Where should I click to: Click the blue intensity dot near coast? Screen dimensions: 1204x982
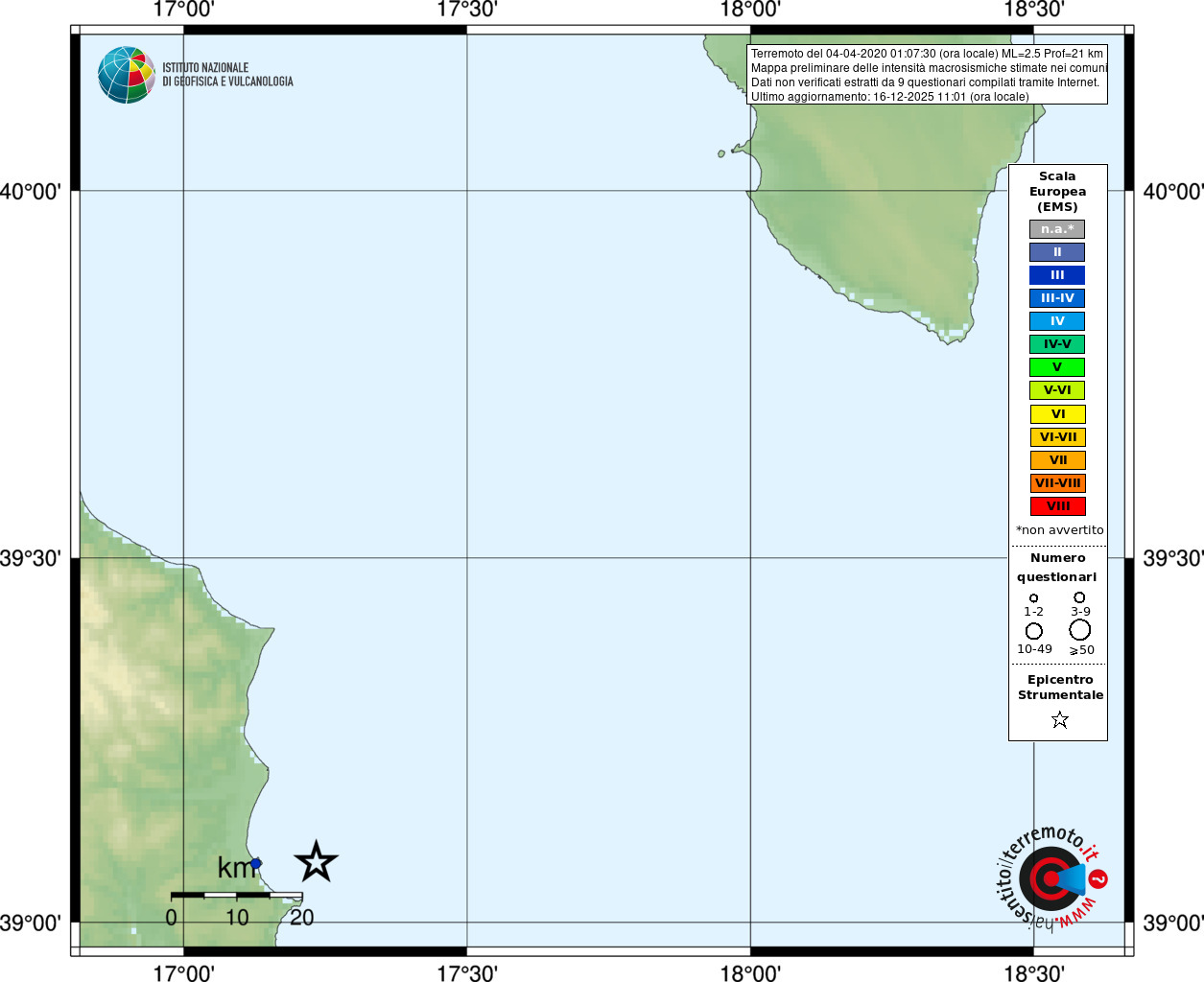coord(256,863)
